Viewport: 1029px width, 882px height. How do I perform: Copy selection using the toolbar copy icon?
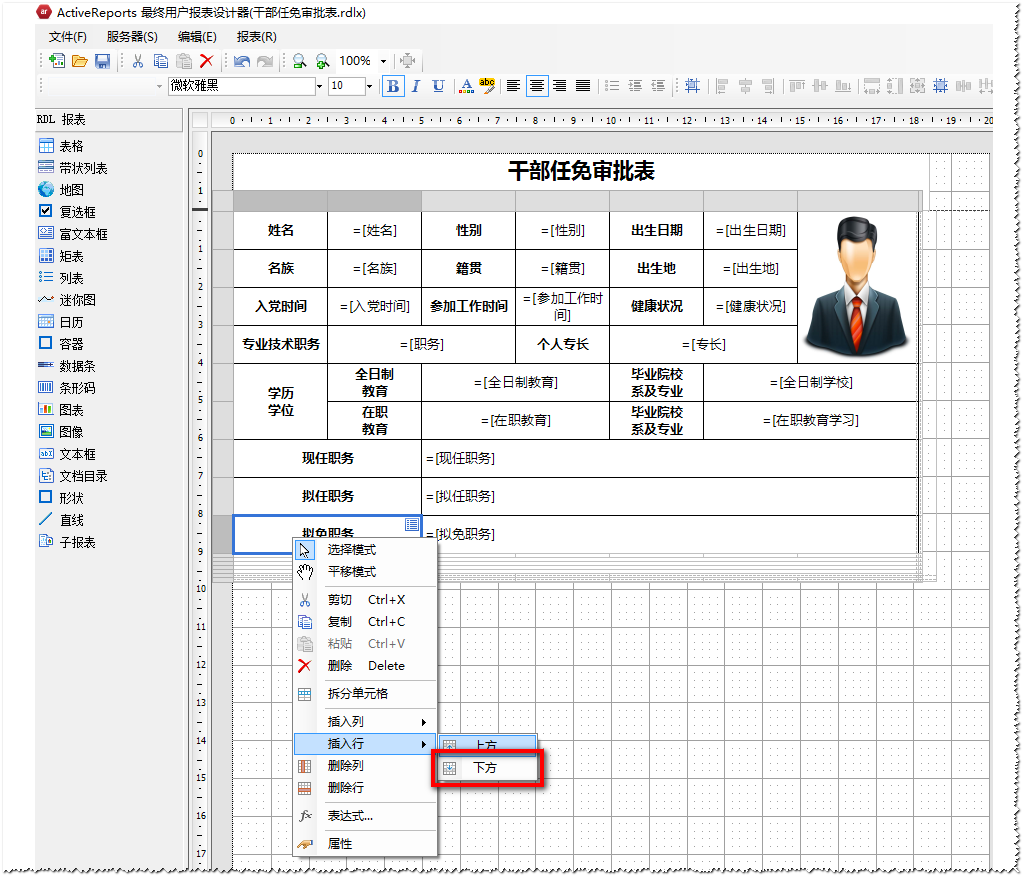161,61
